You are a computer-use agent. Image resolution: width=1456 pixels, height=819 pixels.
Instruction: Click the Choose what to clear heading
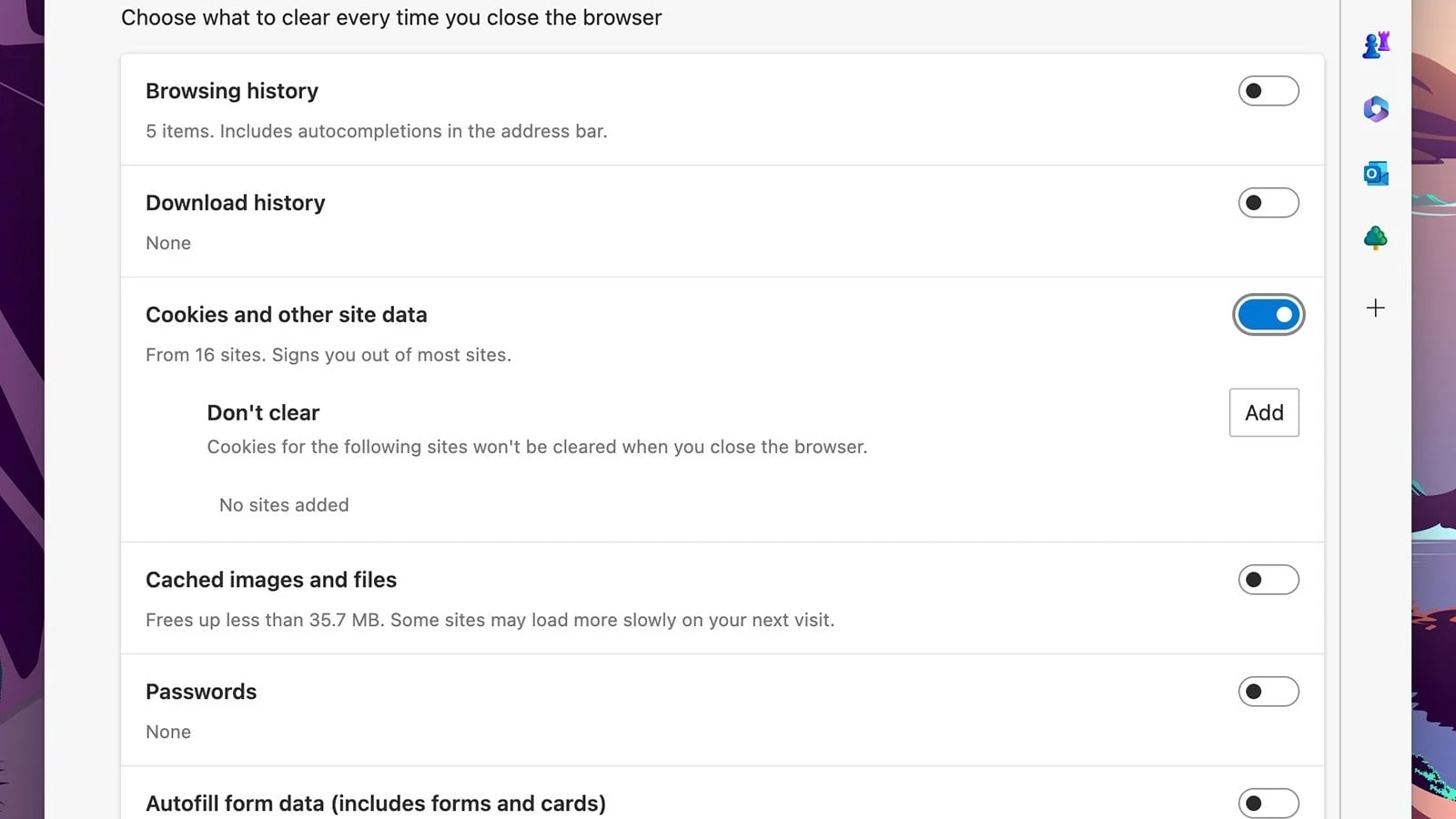point(391,17)
